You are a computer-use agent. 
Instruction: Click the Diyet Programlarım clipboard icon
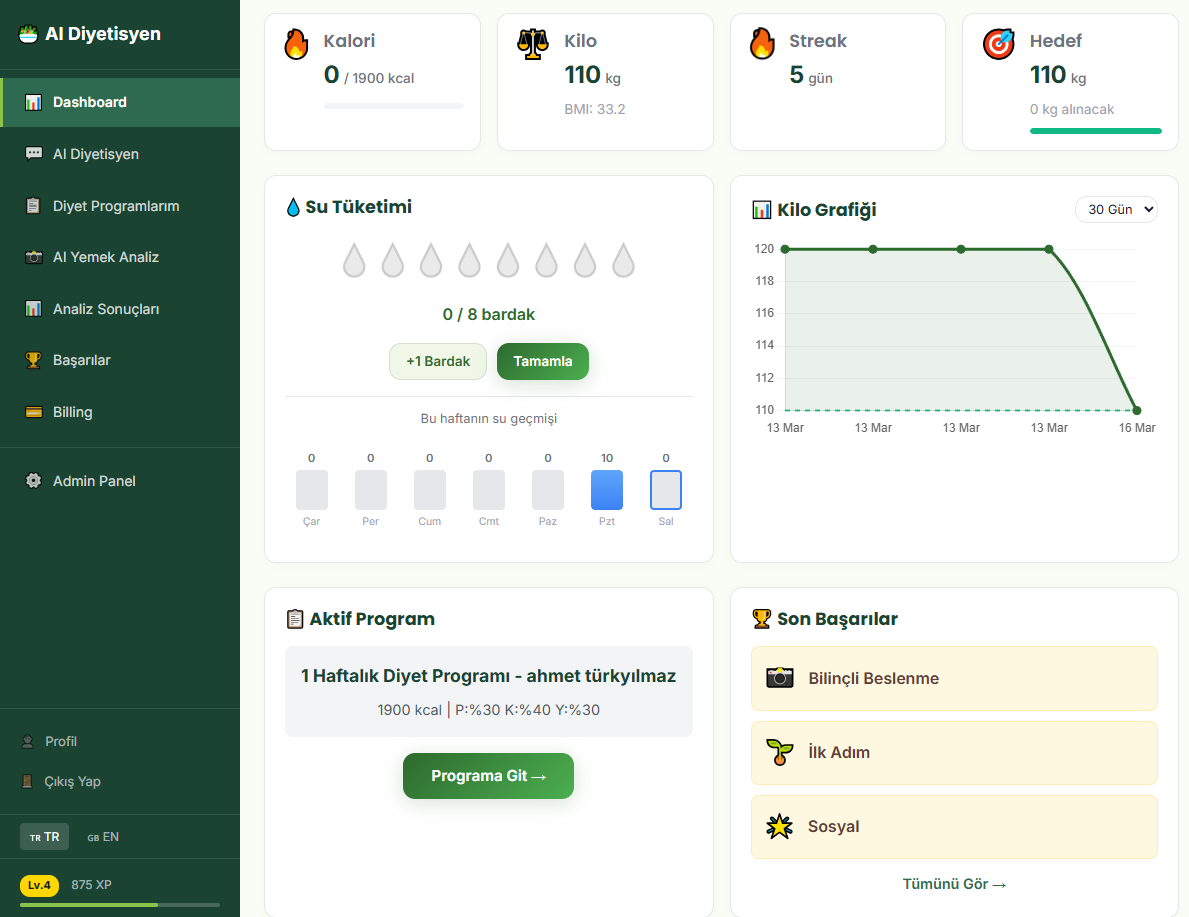tap(33, 206)
